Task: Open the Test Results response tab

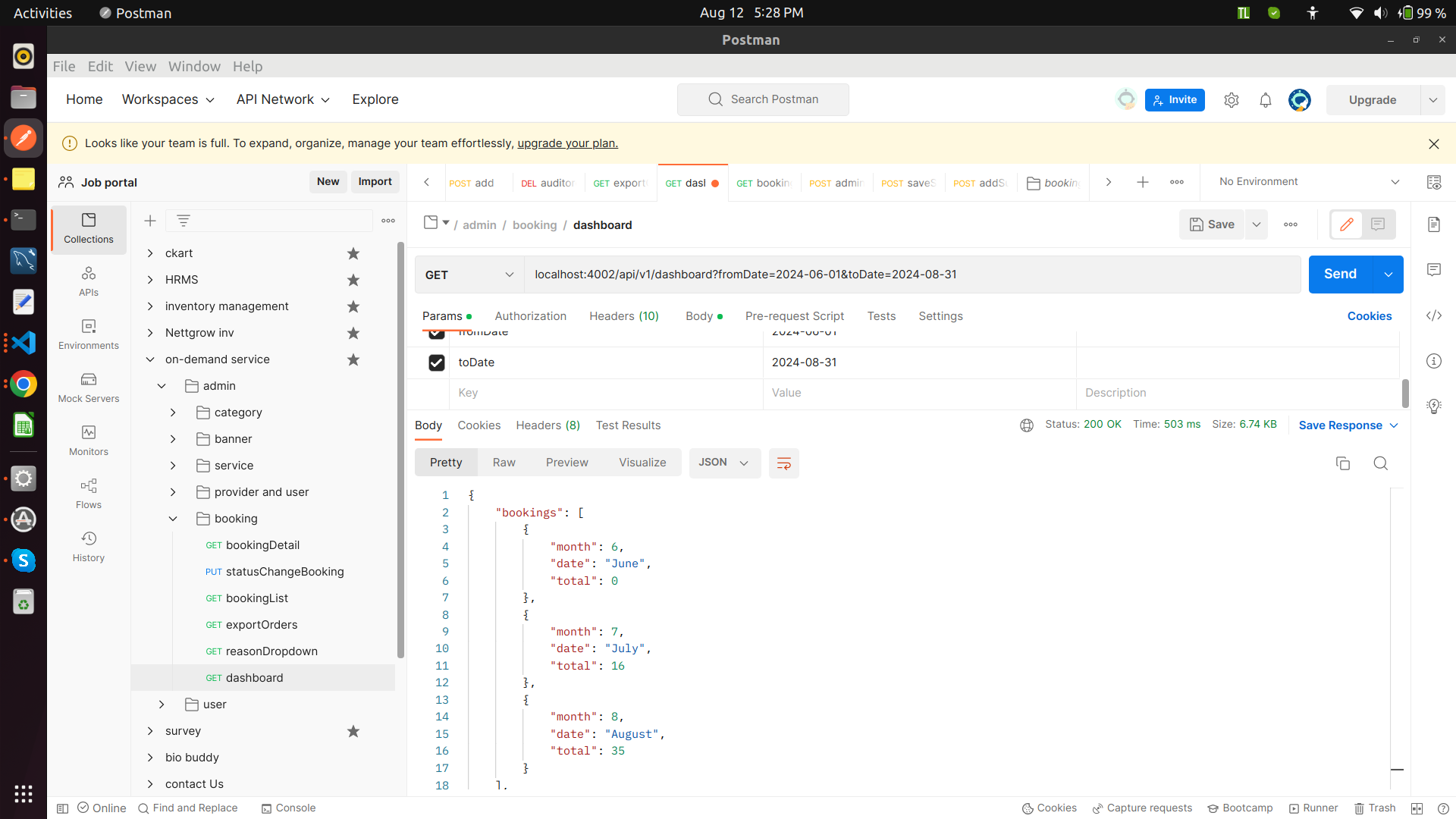Action: coord(628,425)
